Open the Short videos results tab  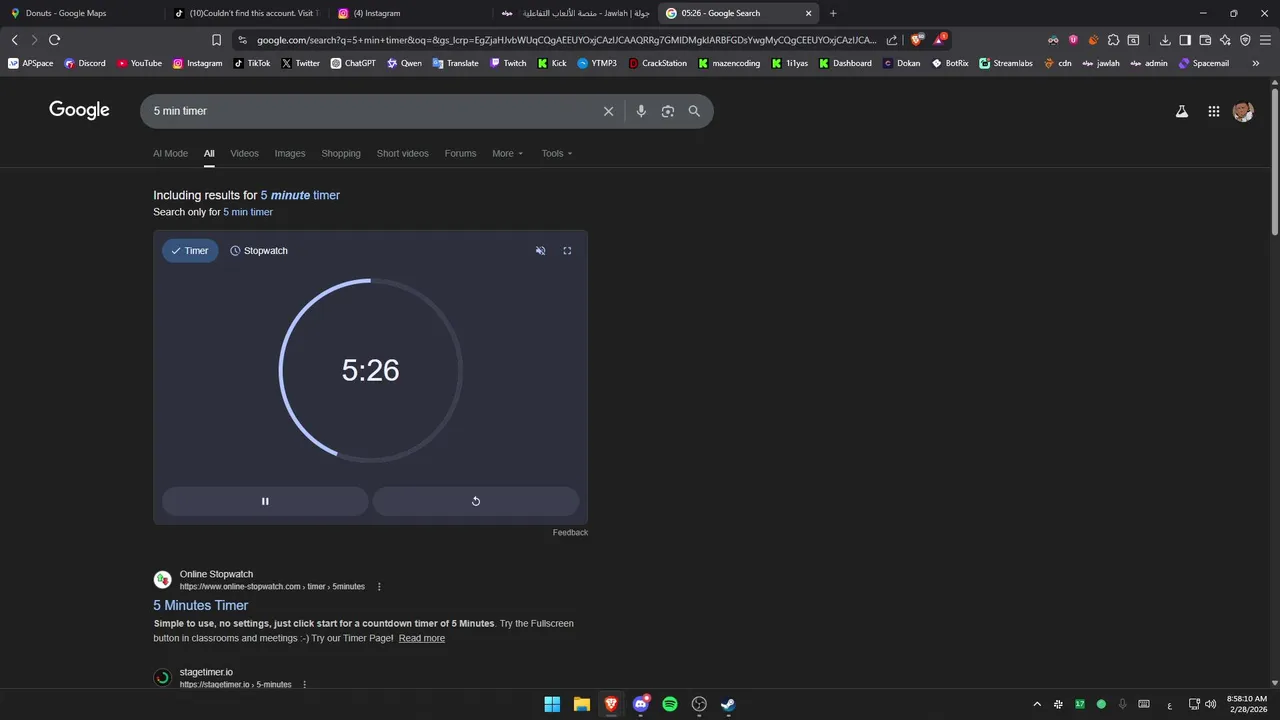[x=402, y=154]
